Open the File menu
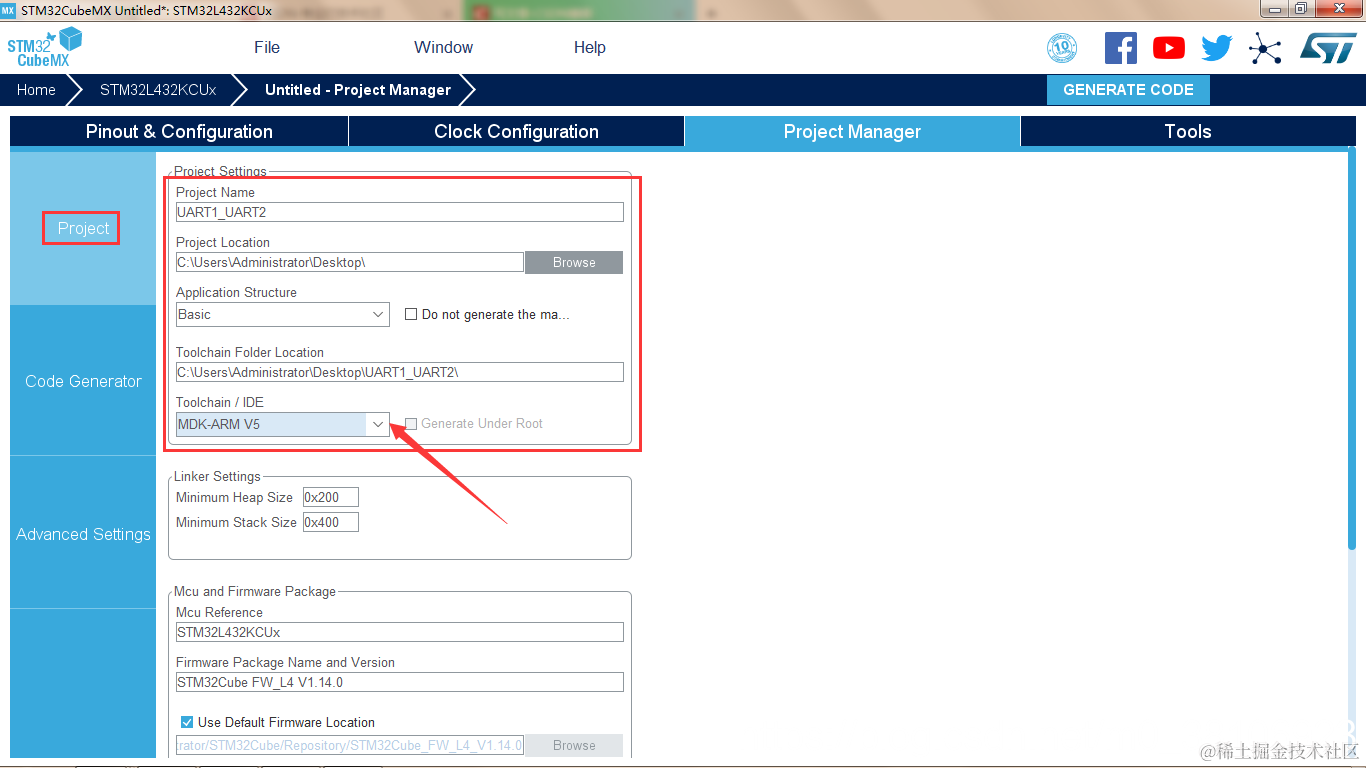Viewport: 1366px width, 768px height. (267, 47)
